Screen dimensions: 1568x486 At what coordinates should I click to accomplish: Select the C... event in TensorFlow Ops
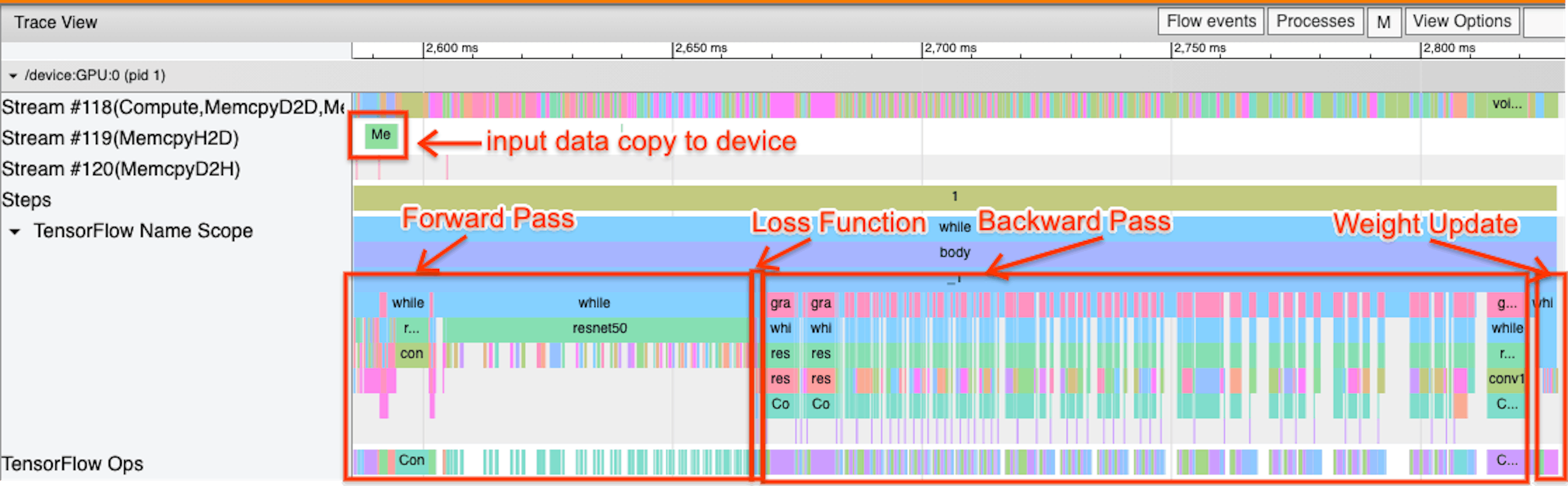pyautogui.click(x=1506, y=461)
